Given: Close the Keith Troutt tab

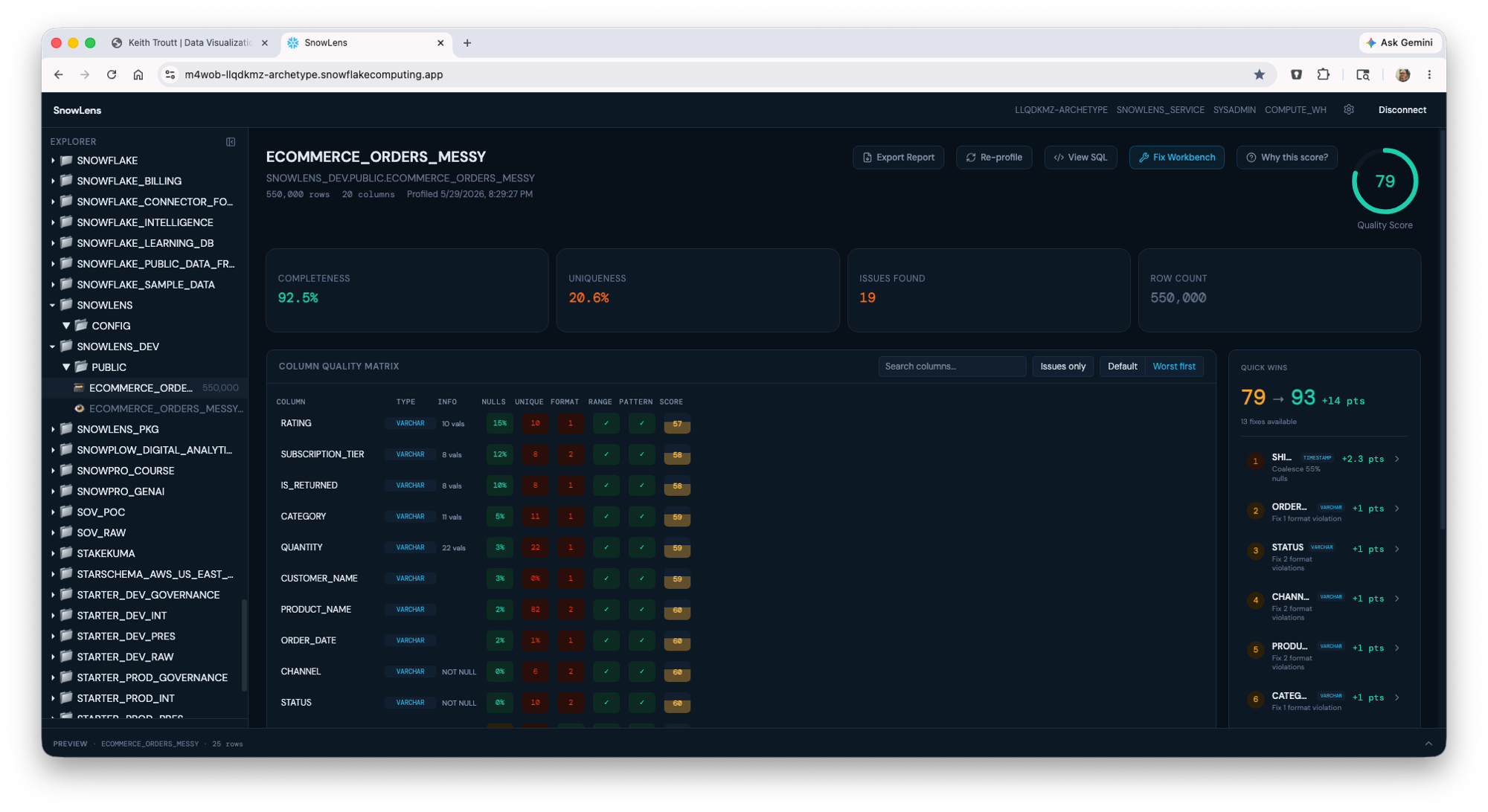Looking at the screenshot, I should click(x=265, y=43).
